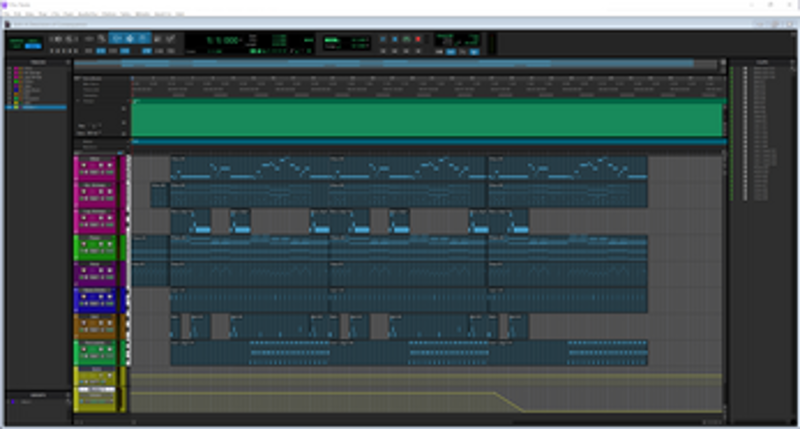Screen dimensions: 800x429
Task: Click the red Record button in the transport
Action: pos(418,39)
